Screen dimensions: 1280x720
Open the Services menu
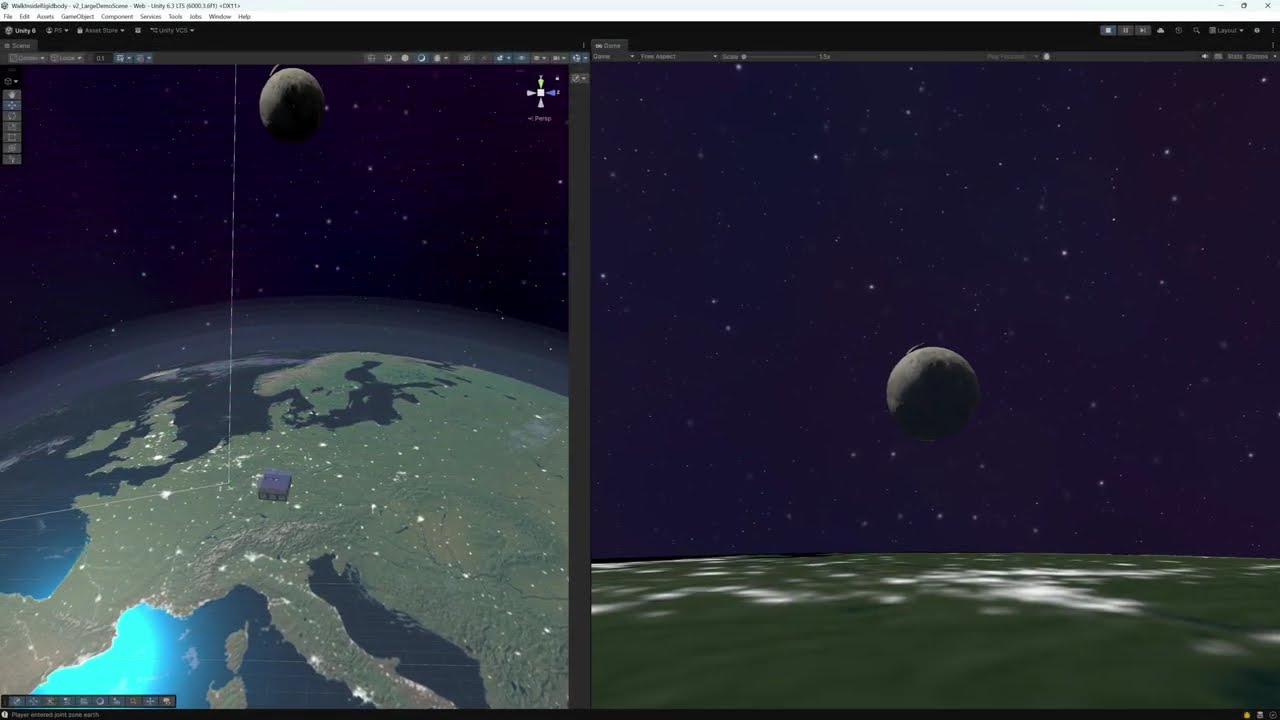click(x=150, y=17)
